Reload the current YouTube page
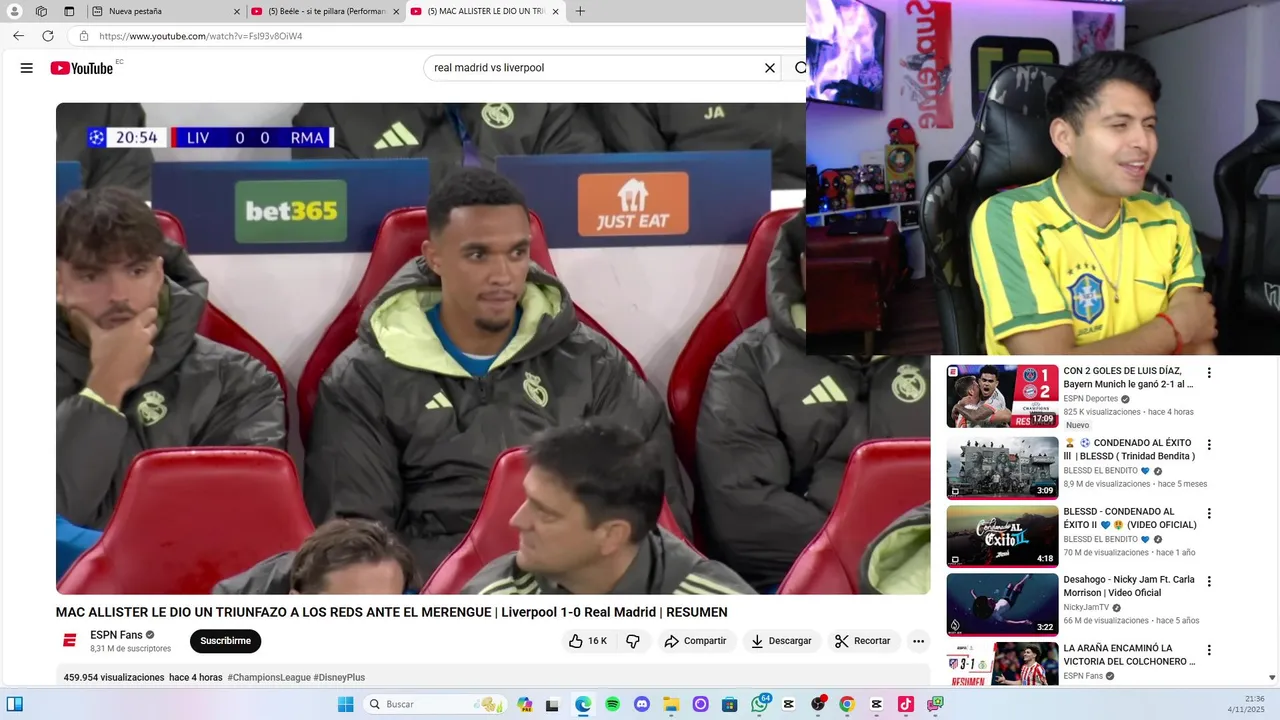The height and width of the screenshot is (720, 1280). pyautogui.click(x=48, y=36)
